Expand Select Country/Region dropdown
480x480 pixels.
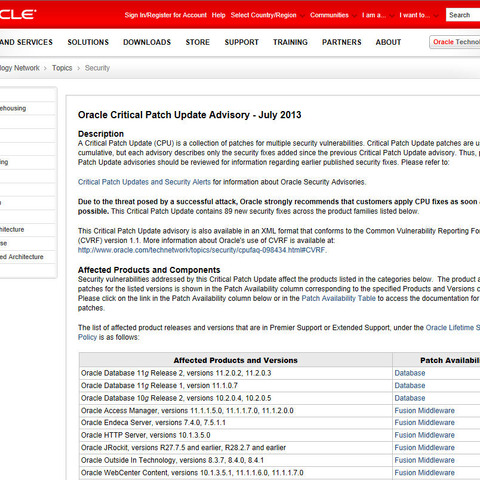pyautogui.click(x=267, y=15)
